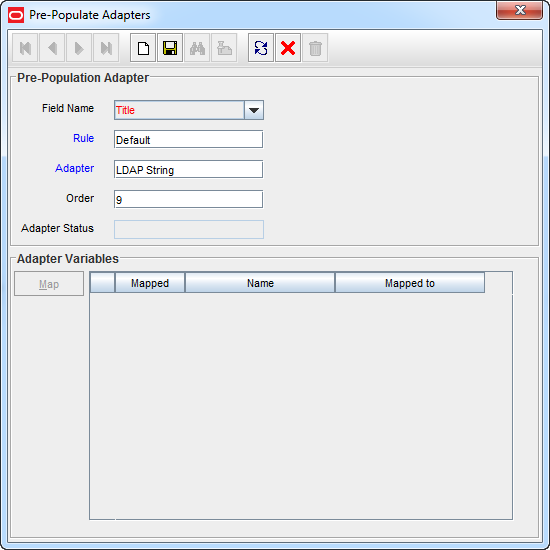
Task: Click the Adapter field showing LDAP String
Action: pyautogui.click(x=188, y=169)
